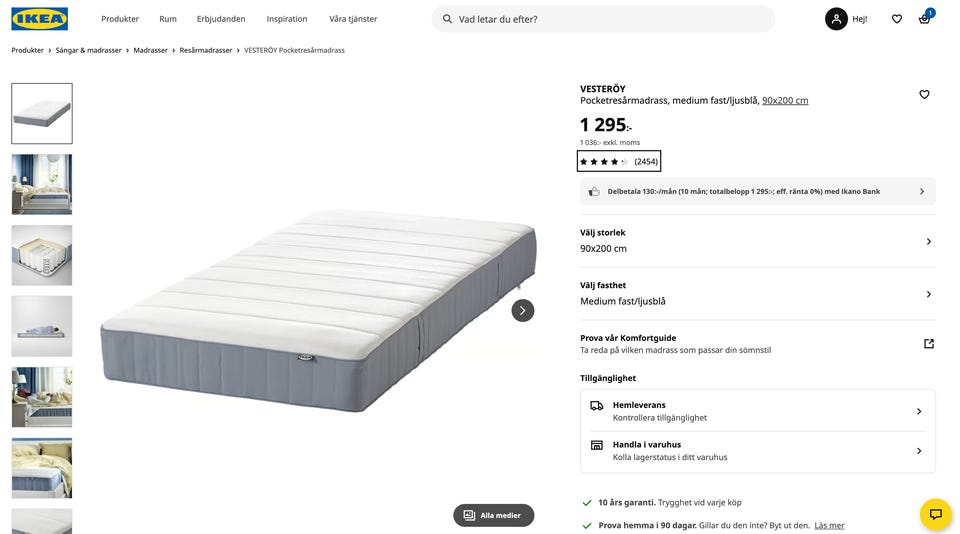Save VESTERÖY to favorites with heart
The width and height of the screenshot is (960, 534).
(924, 95)
